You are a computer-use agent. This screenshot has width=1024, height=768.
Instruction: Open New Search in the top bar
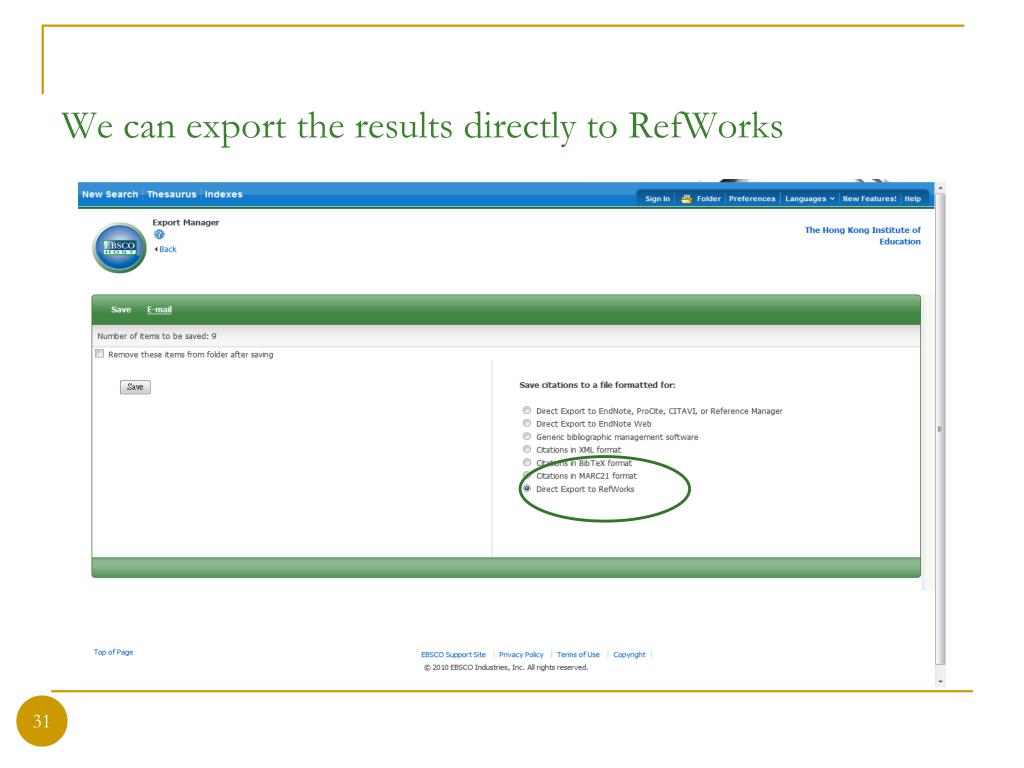tap(110, 195)
